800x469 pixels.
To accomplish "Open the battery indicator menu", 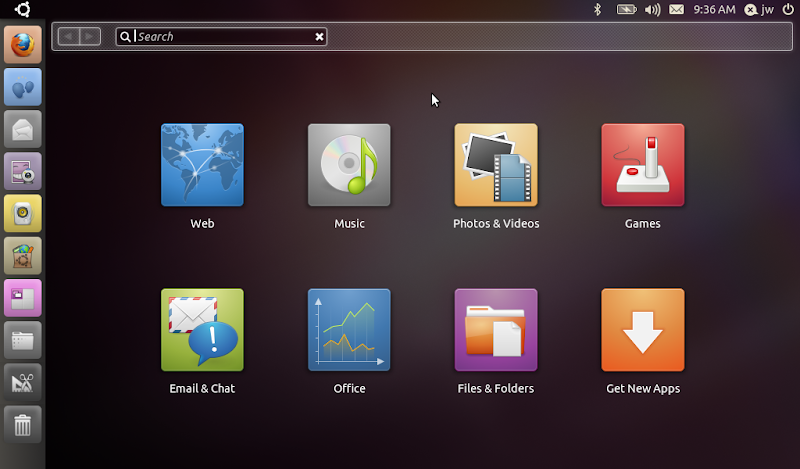I will (627, 9).
